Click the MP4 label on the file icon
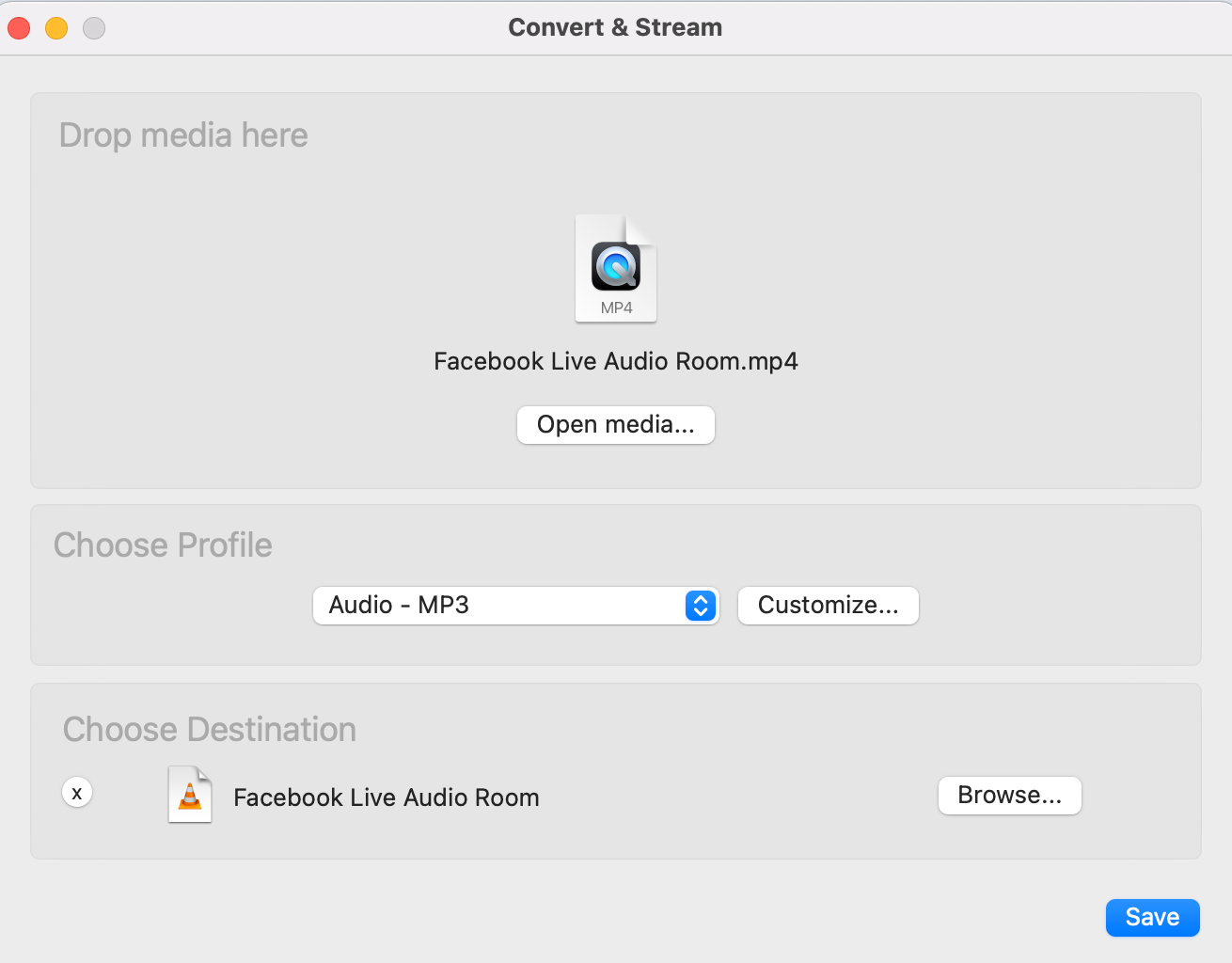The width and height of the screenshot is (1232, 963). pyautogui.click(x=616, y=308)
